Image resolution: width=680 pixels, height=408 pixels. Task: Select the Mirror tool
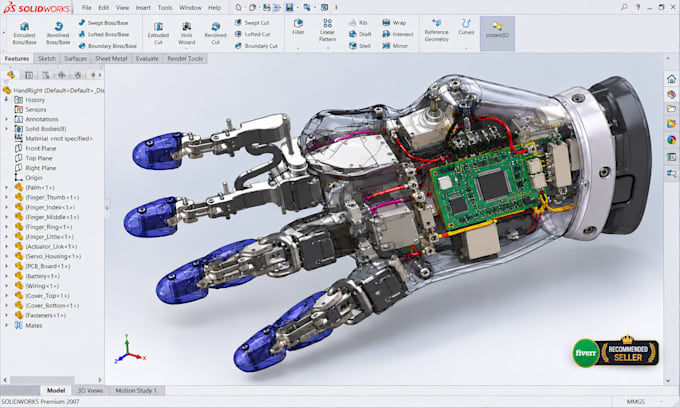tap(395, 46)
